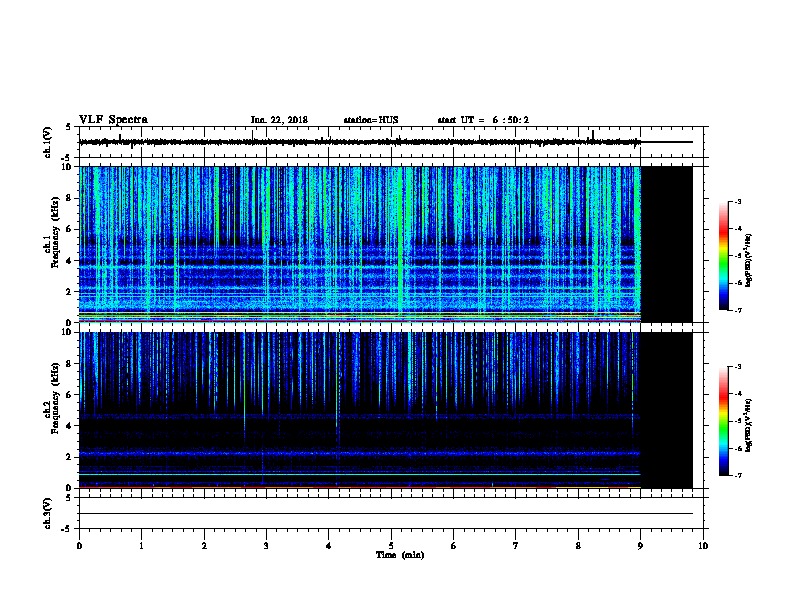Click the -7 label on ch.1 color bar

click(x=737, y=310)
